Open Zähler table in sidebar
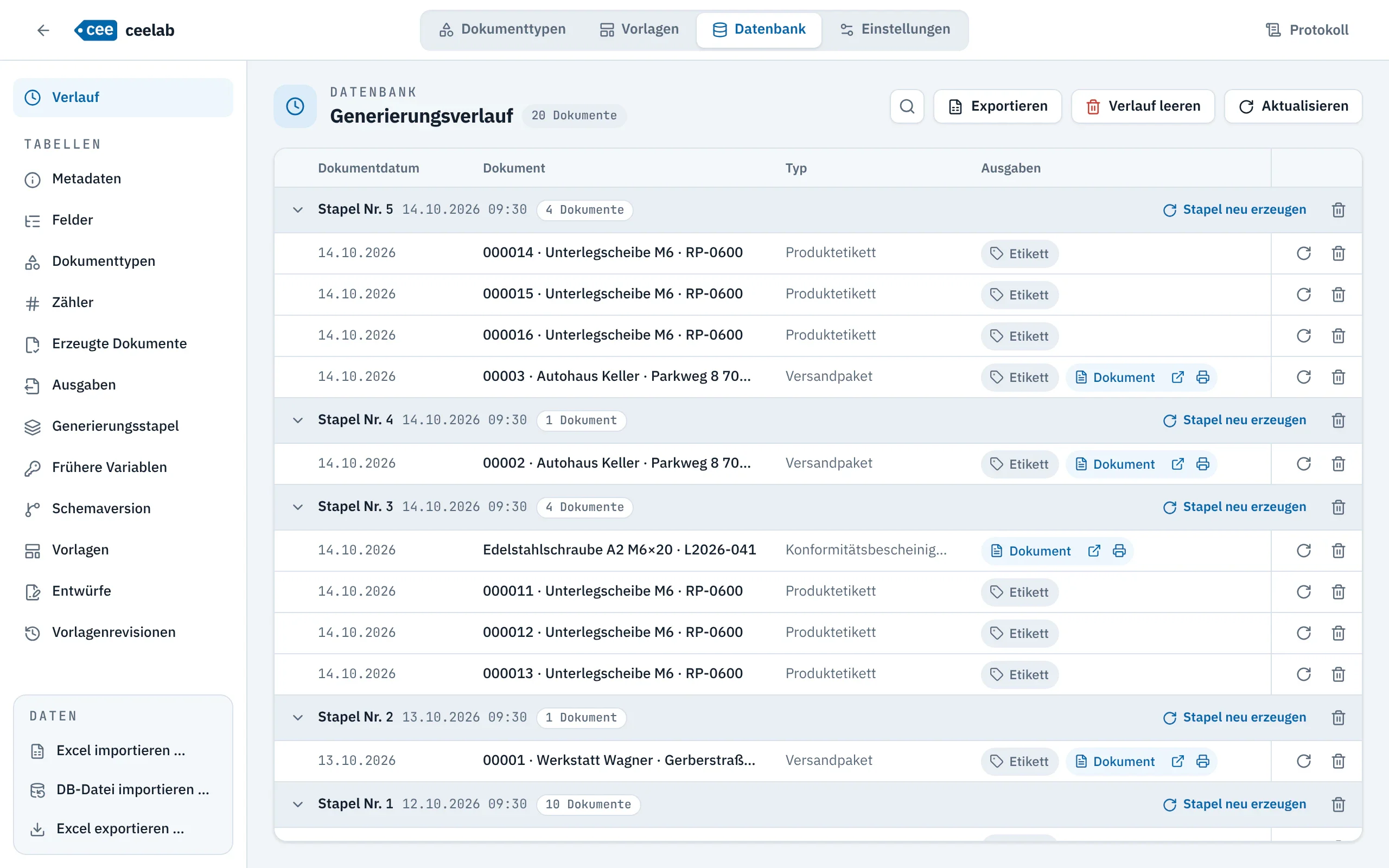 click(123, 303)
